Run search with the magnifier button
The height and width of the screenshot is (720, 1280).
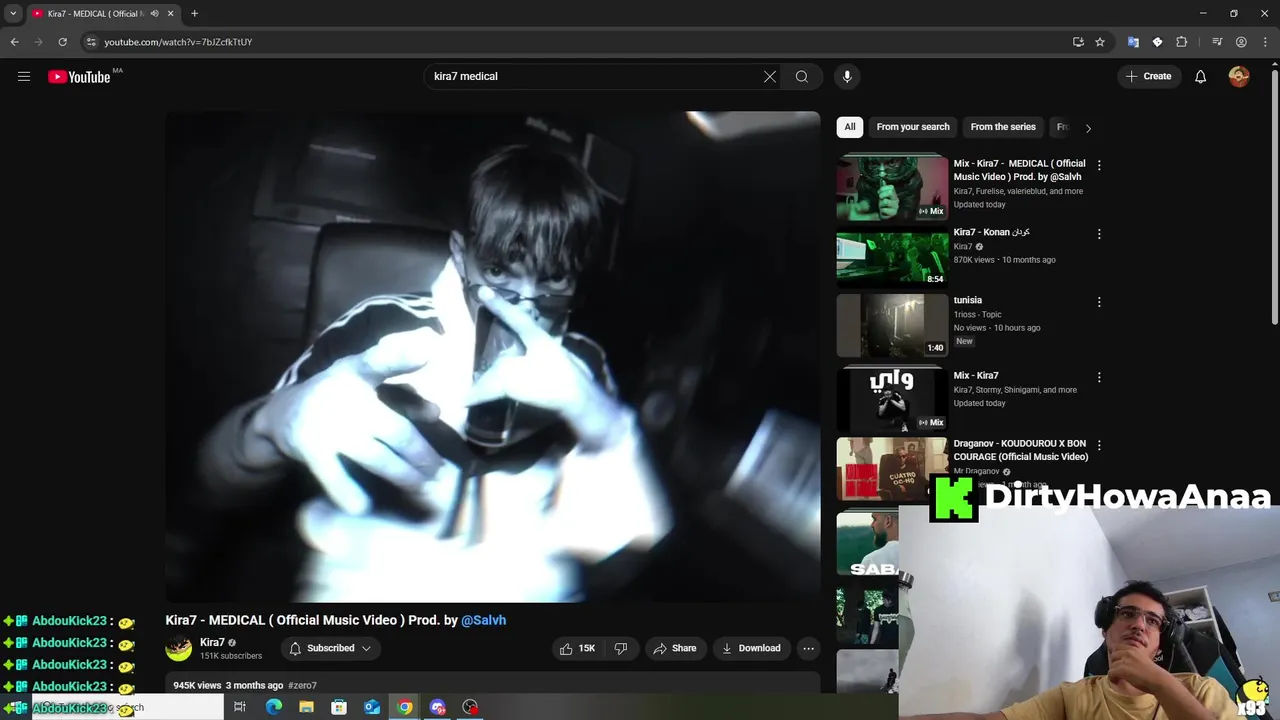click(802, 76)
